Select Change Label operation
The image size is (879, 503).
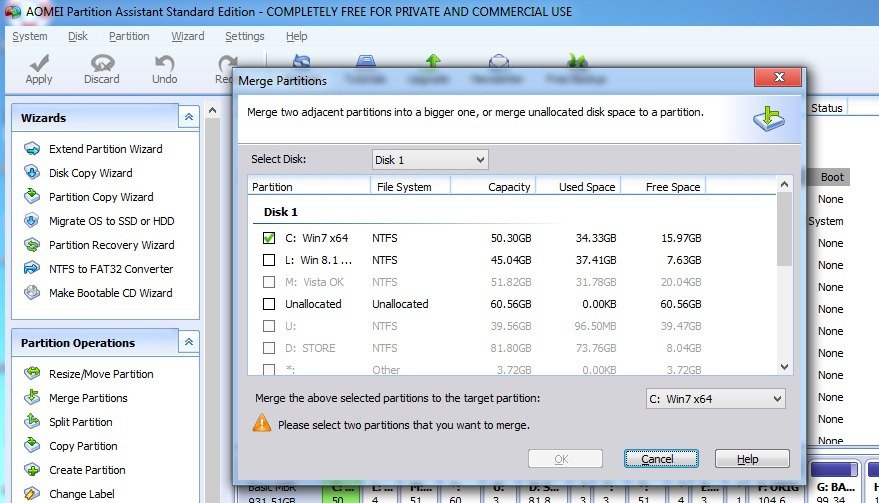(x=82, y=494)
